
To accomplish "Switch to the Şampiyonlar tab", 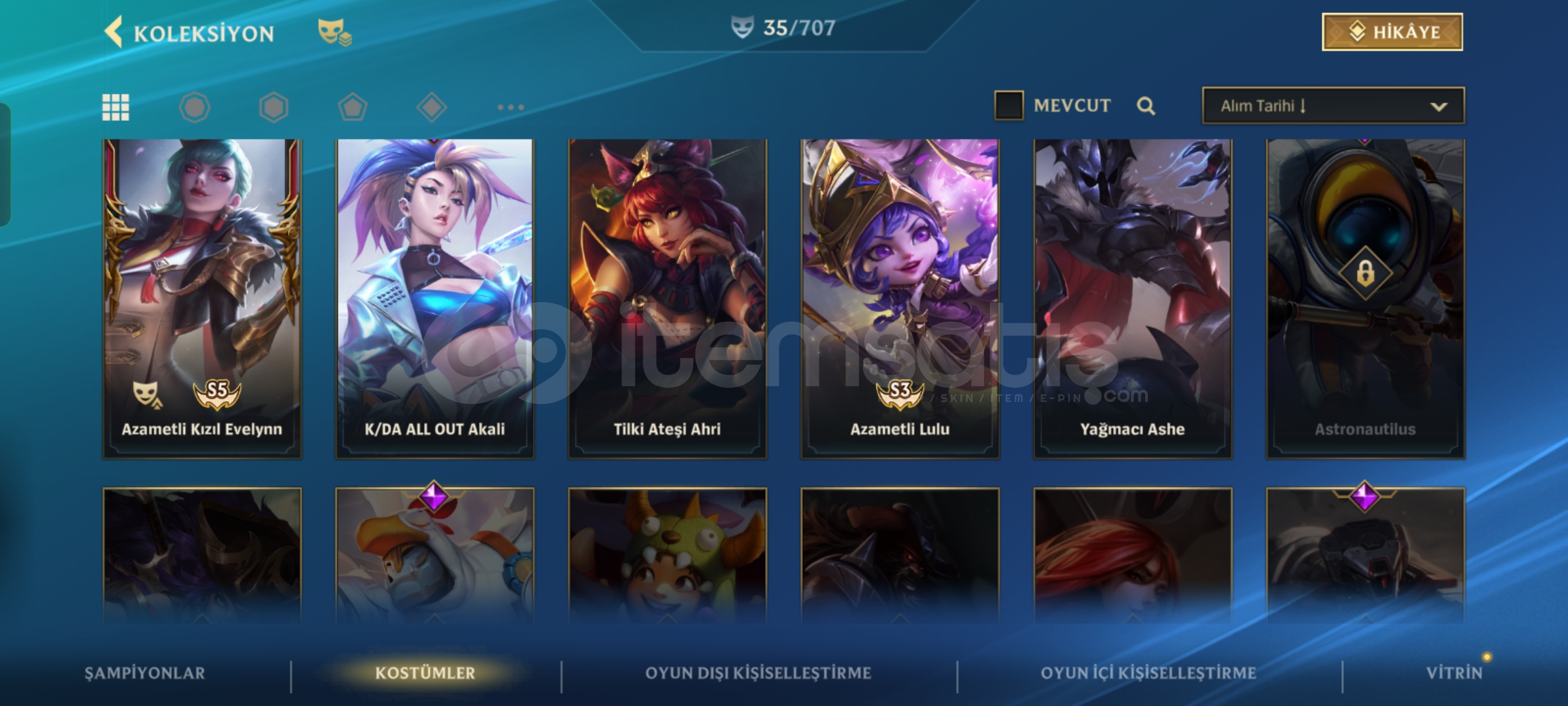I will (144, 673).
